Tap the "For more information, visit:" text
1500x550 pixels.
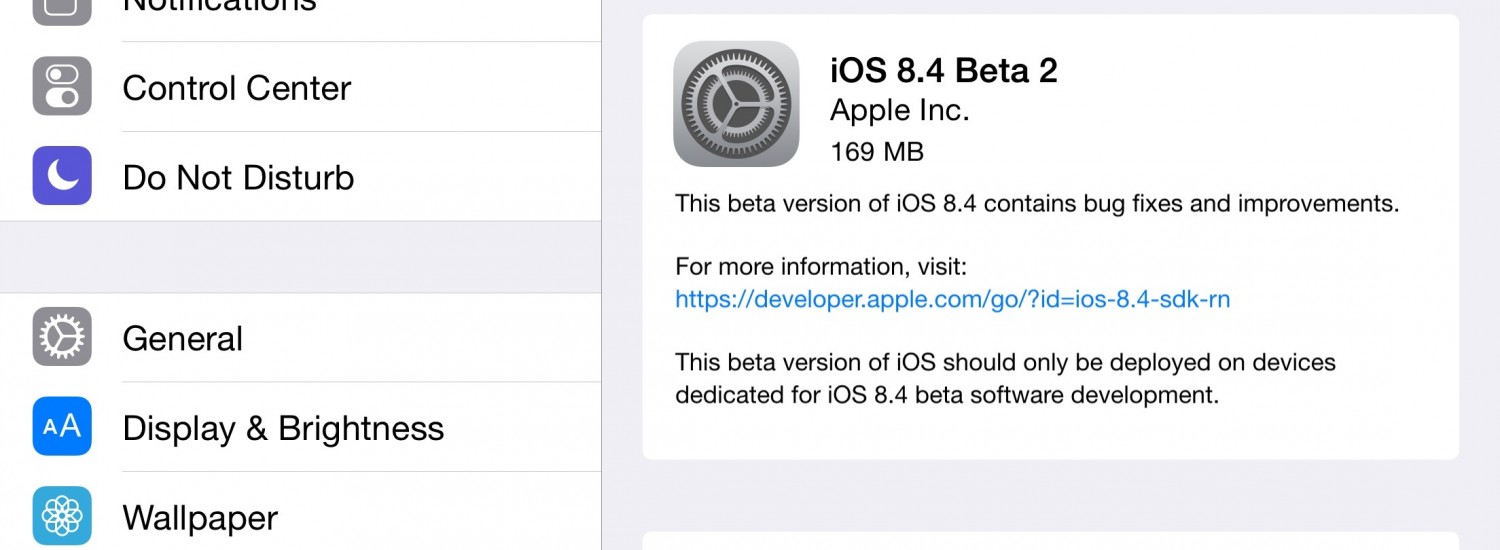coord(821,267)
